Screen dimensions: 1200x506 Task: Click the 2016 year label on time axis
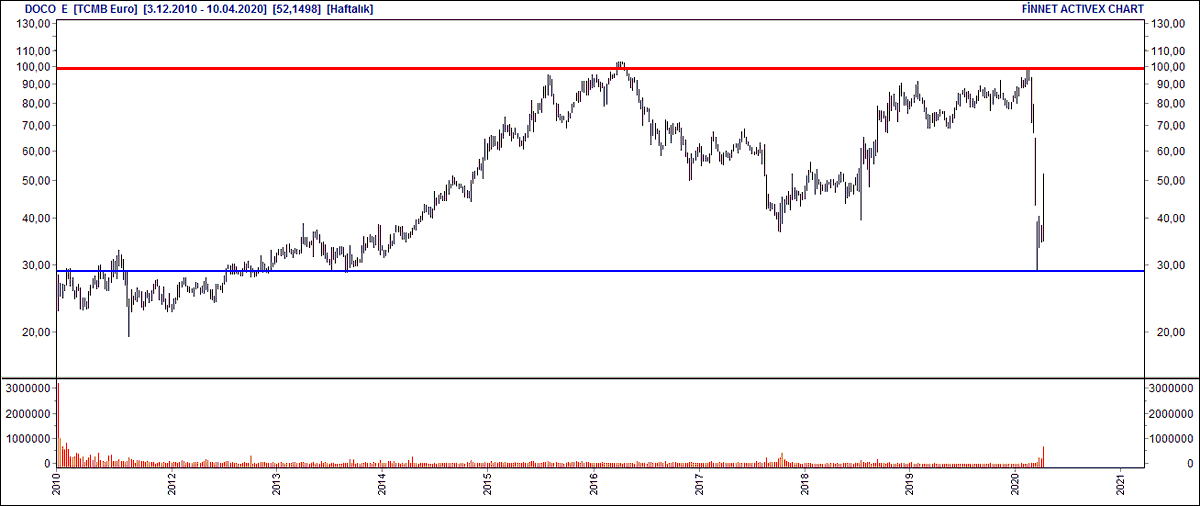pos(594,485)
